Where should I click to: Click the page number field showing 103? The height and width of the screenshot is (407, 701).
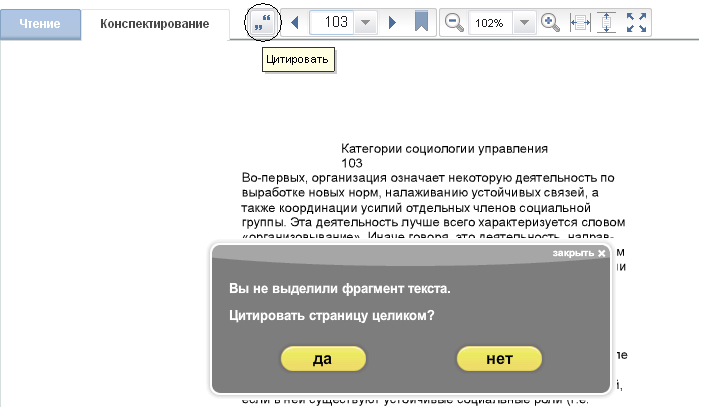[332, 22]
